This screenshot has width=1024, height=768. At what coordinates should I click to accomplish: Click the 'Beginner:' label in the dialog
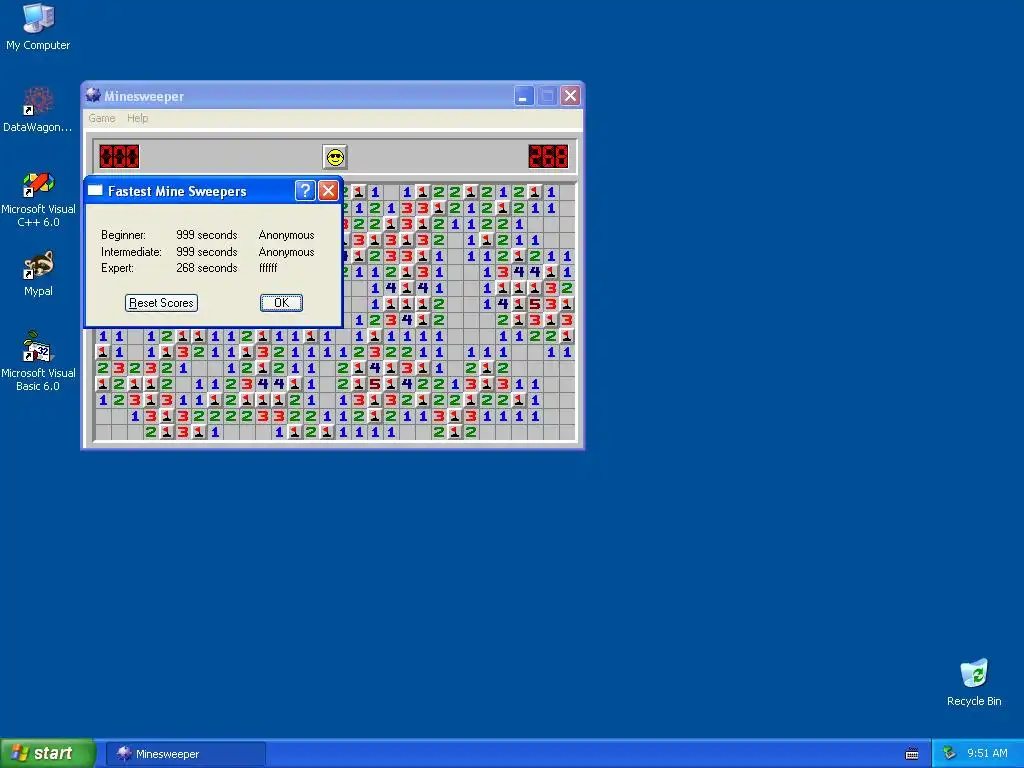pos(123,235)
